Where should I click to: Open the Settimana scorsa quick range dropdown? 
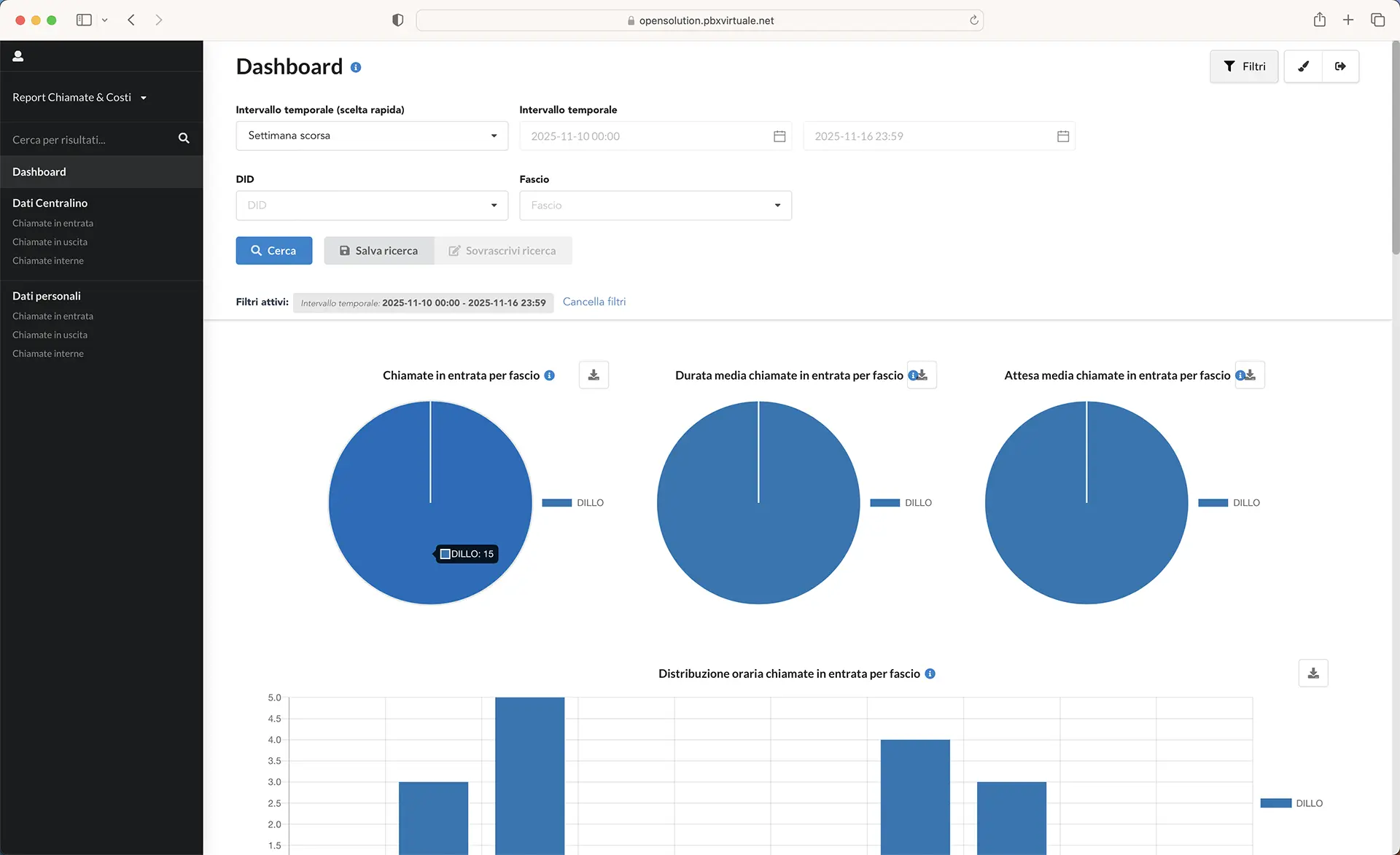coord(372,136)
